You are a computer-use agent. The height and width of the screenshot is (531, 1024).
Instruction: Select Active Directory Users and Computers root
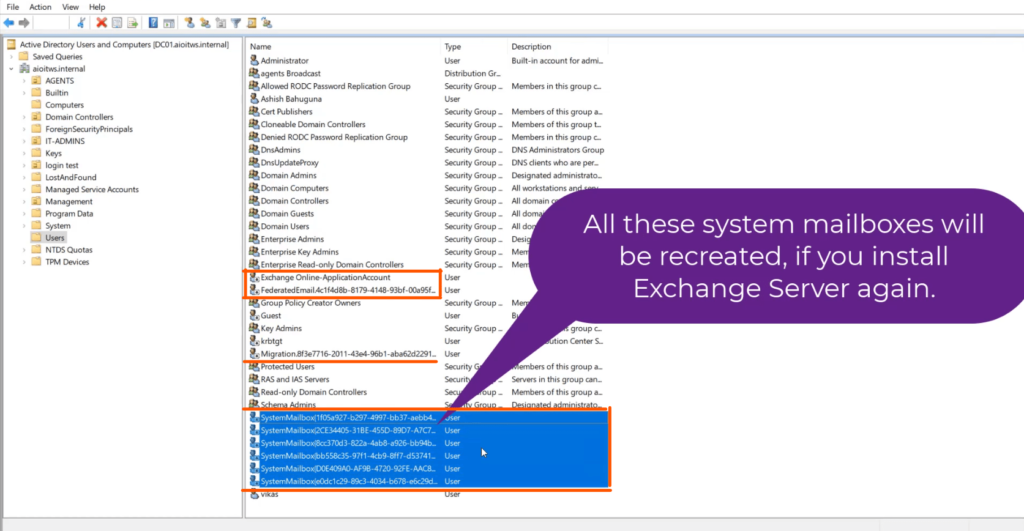(124, 44)
